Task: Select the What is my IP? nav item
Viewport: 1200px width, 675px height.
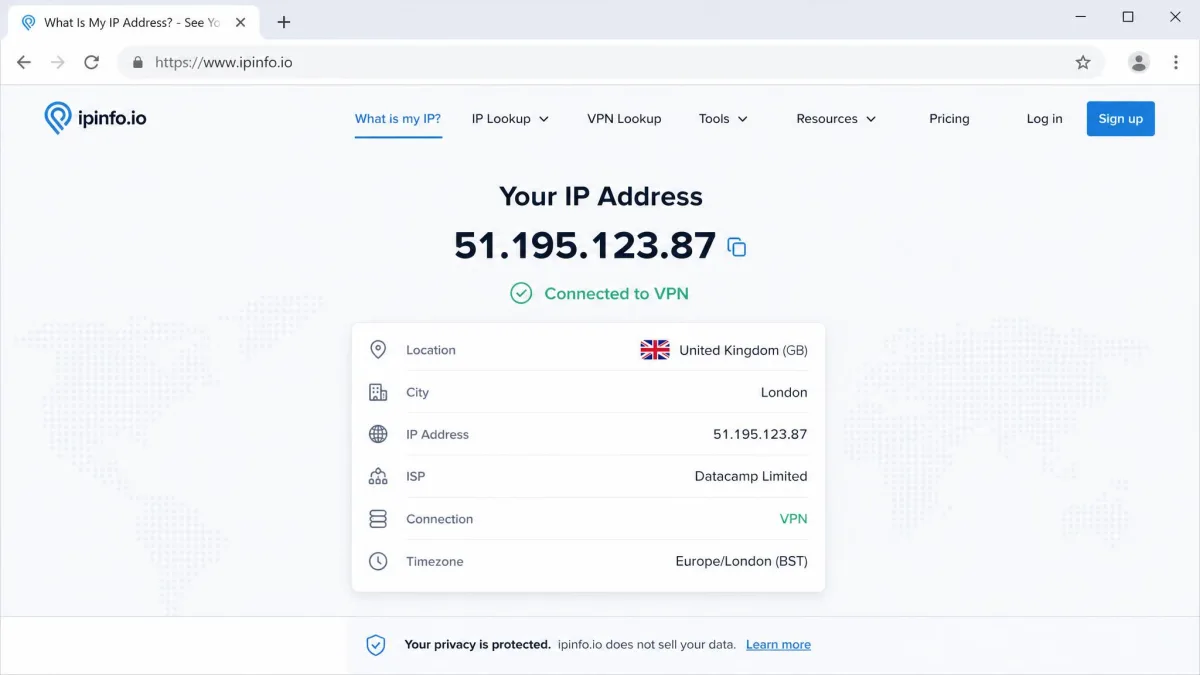Action: pos(398,118)
